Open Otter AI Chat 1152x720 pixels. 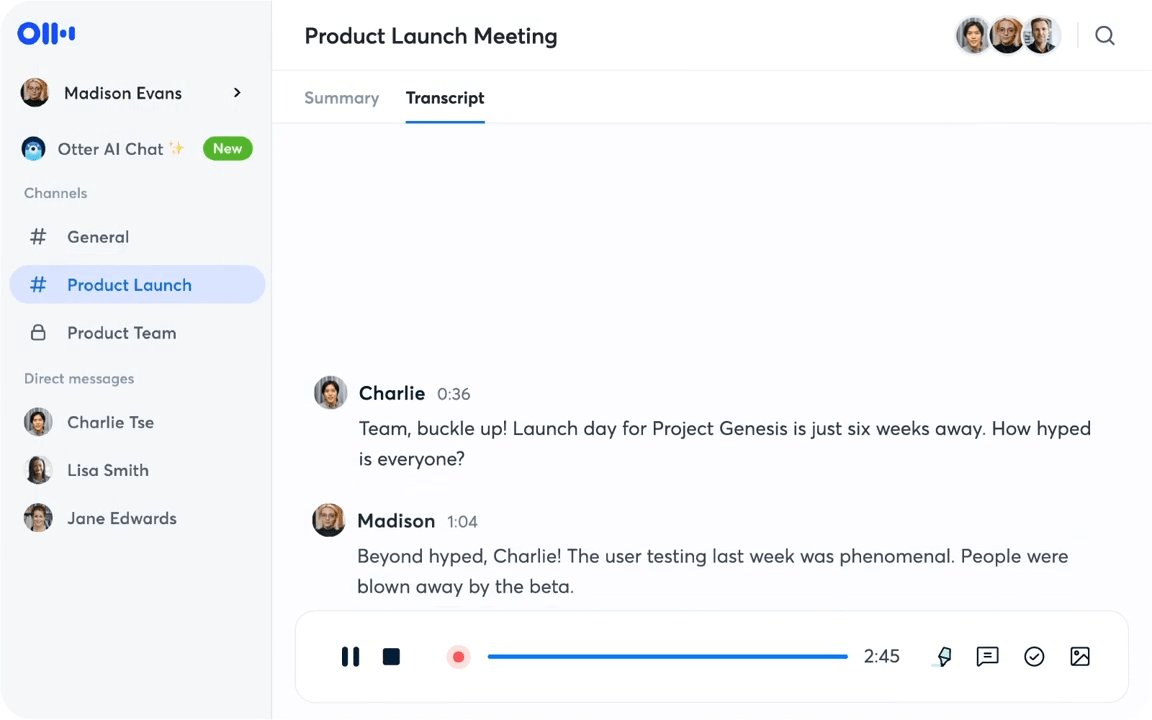(110, 149)
